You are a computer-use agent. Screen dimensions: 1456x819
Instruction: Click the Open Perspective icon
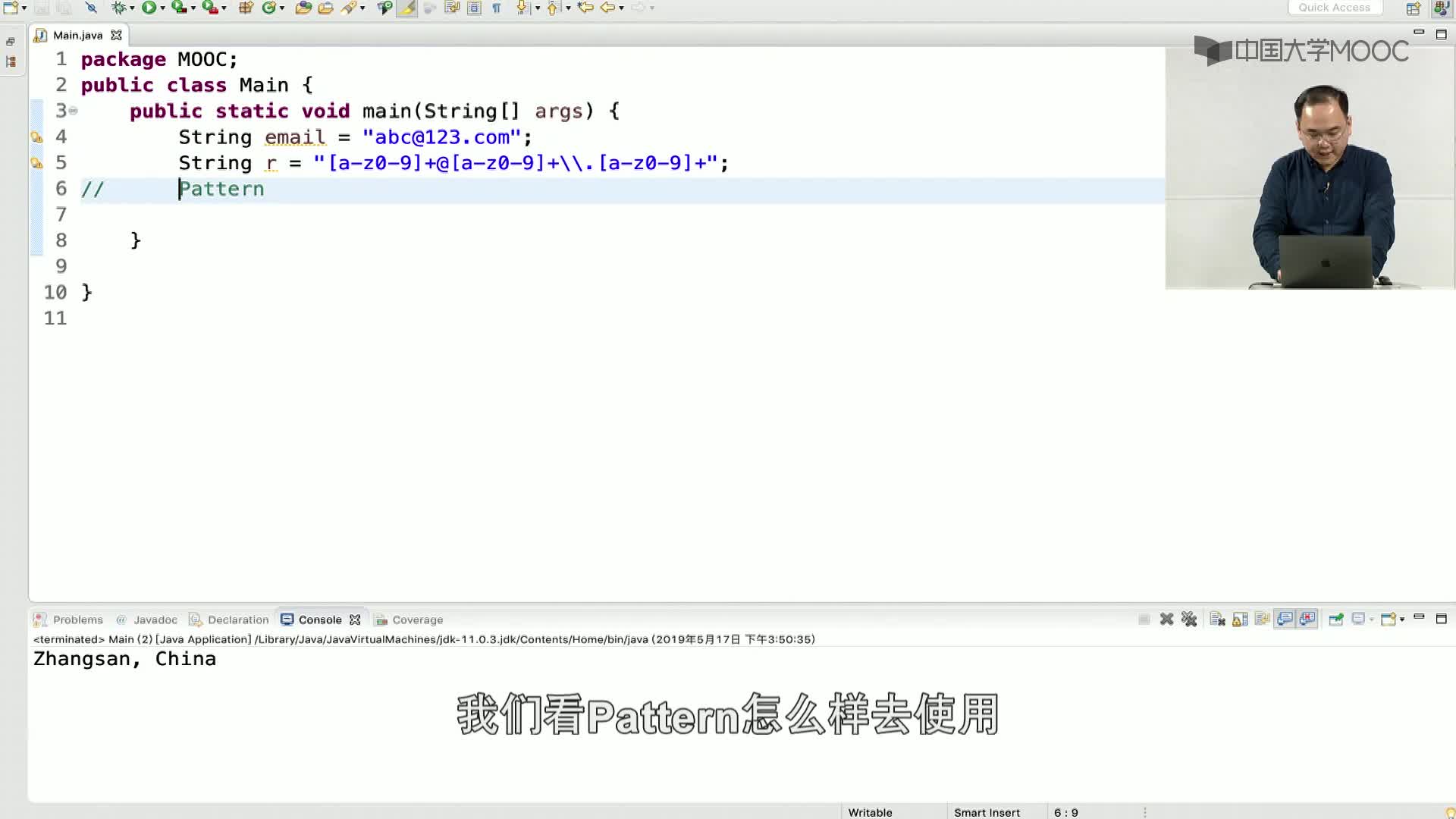point(1414,8)
